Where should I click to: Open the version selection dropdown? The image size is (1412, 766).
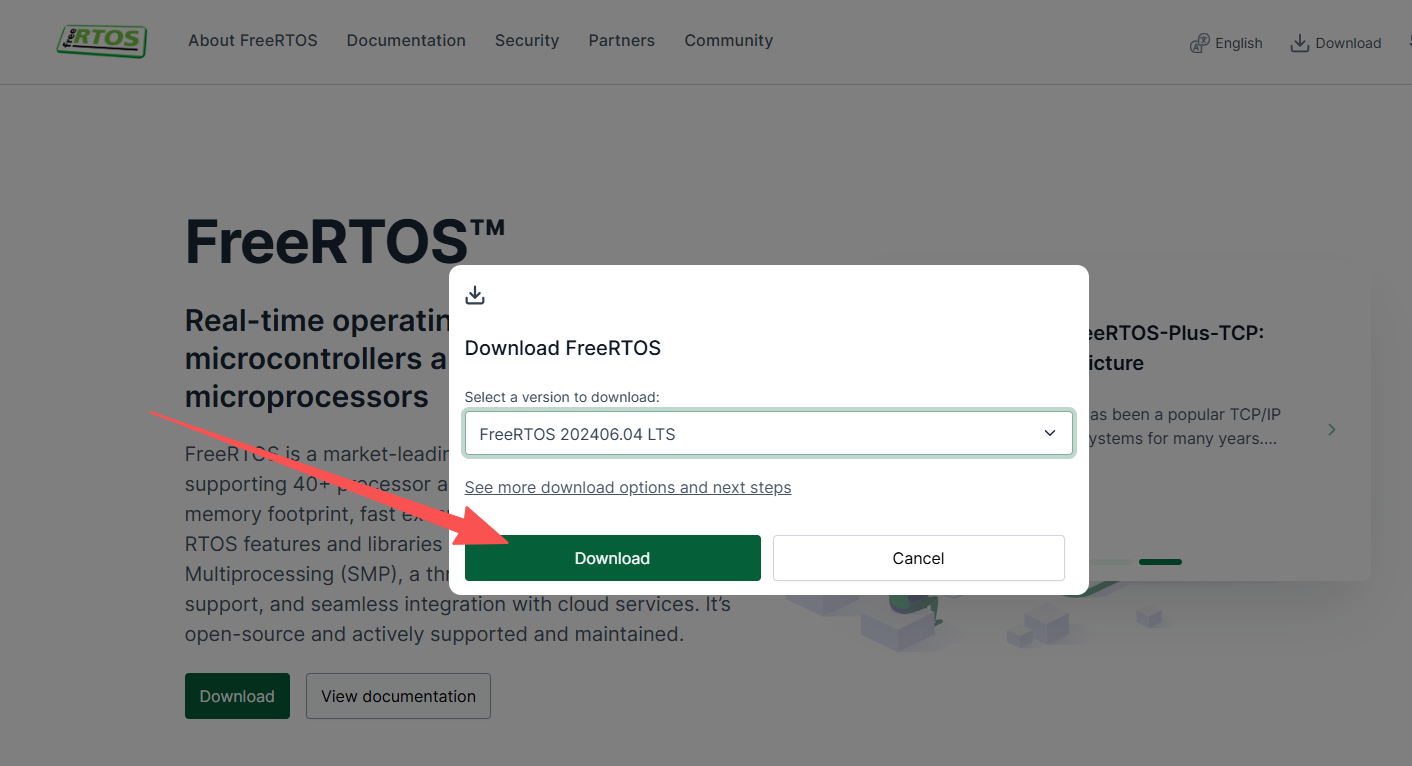click(769, 433)
